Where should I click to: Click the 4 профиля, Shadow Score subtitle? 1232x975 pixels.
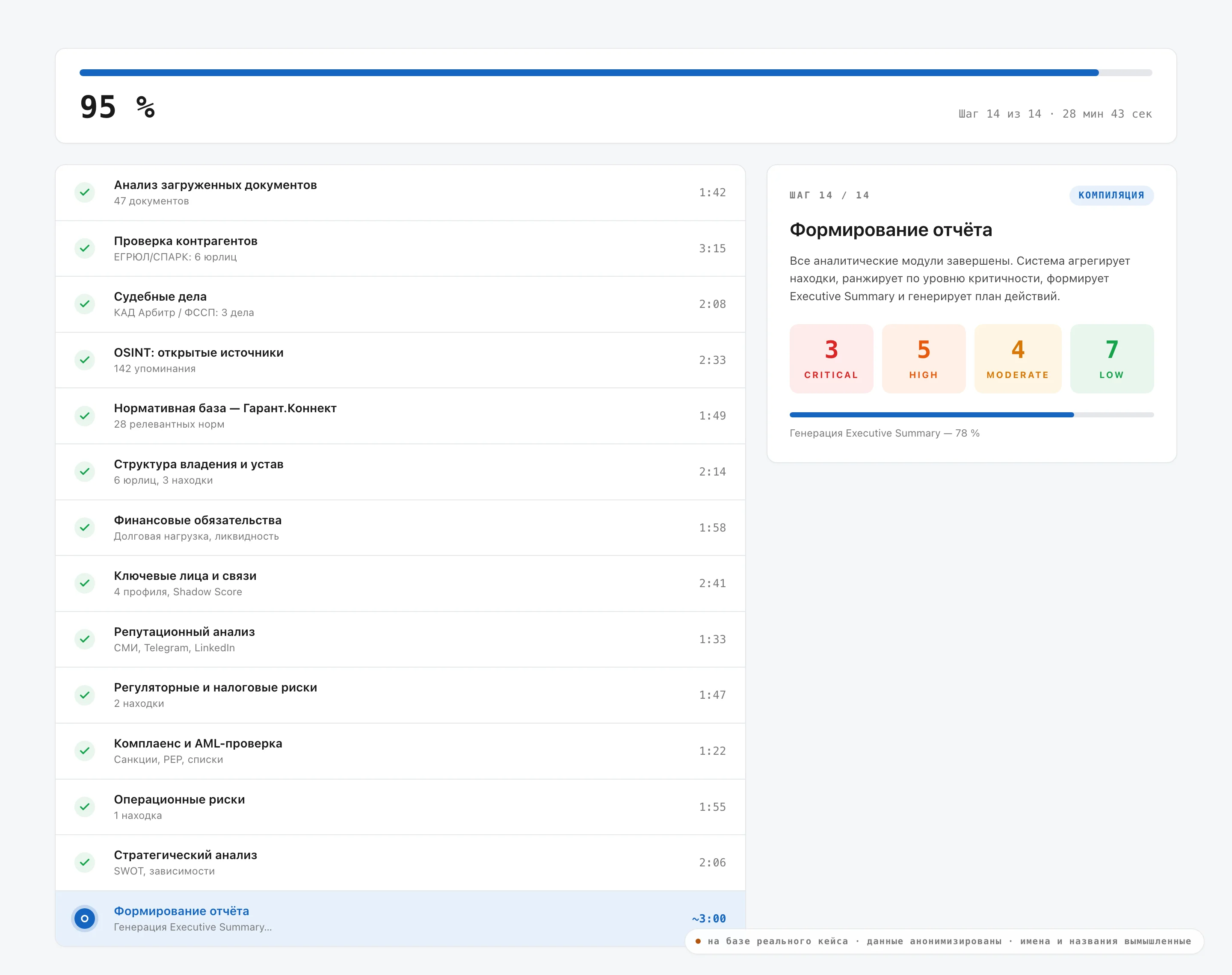tap(178, 592)
